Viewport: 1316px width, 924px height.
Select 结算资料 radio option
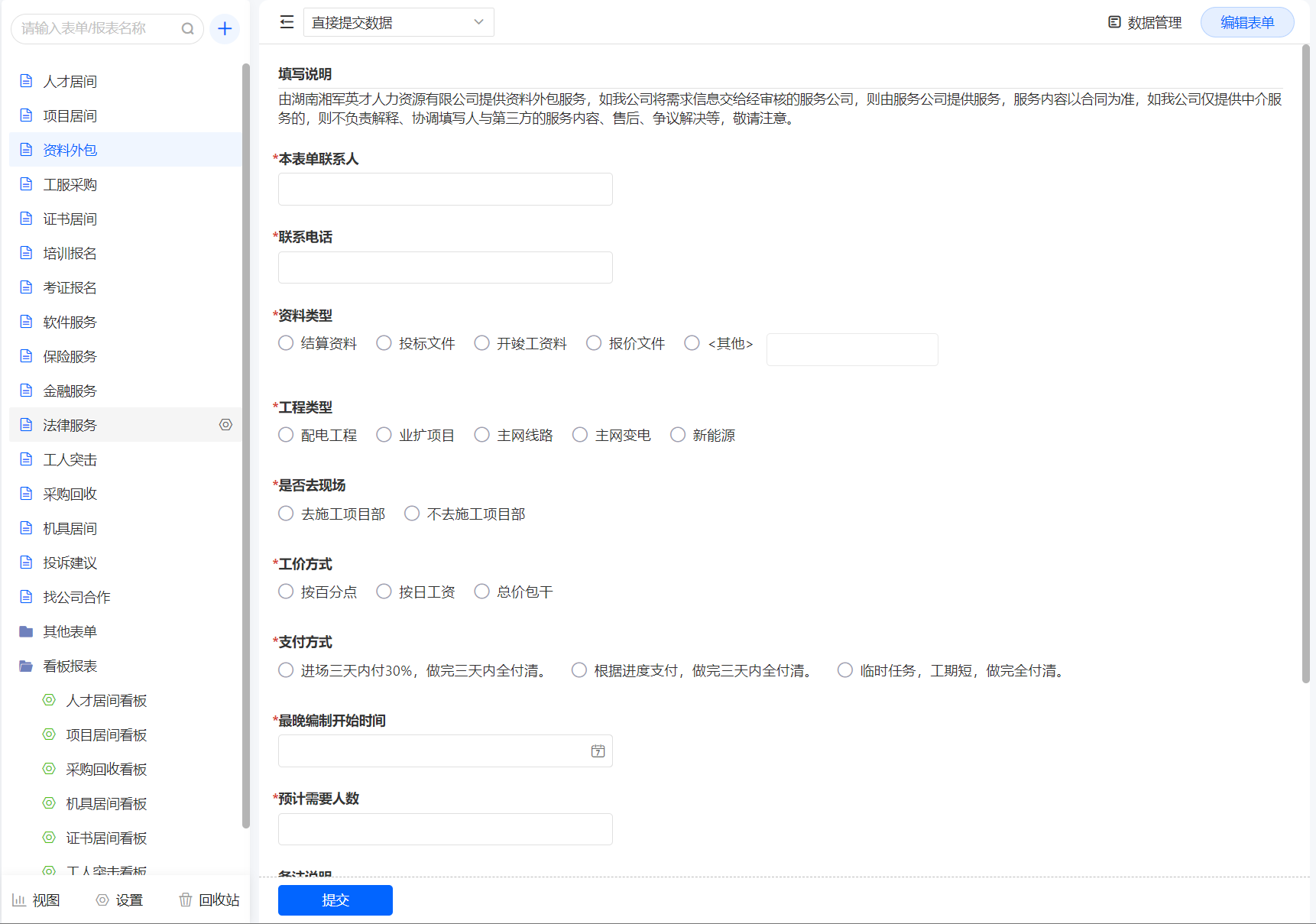[286, 343]
